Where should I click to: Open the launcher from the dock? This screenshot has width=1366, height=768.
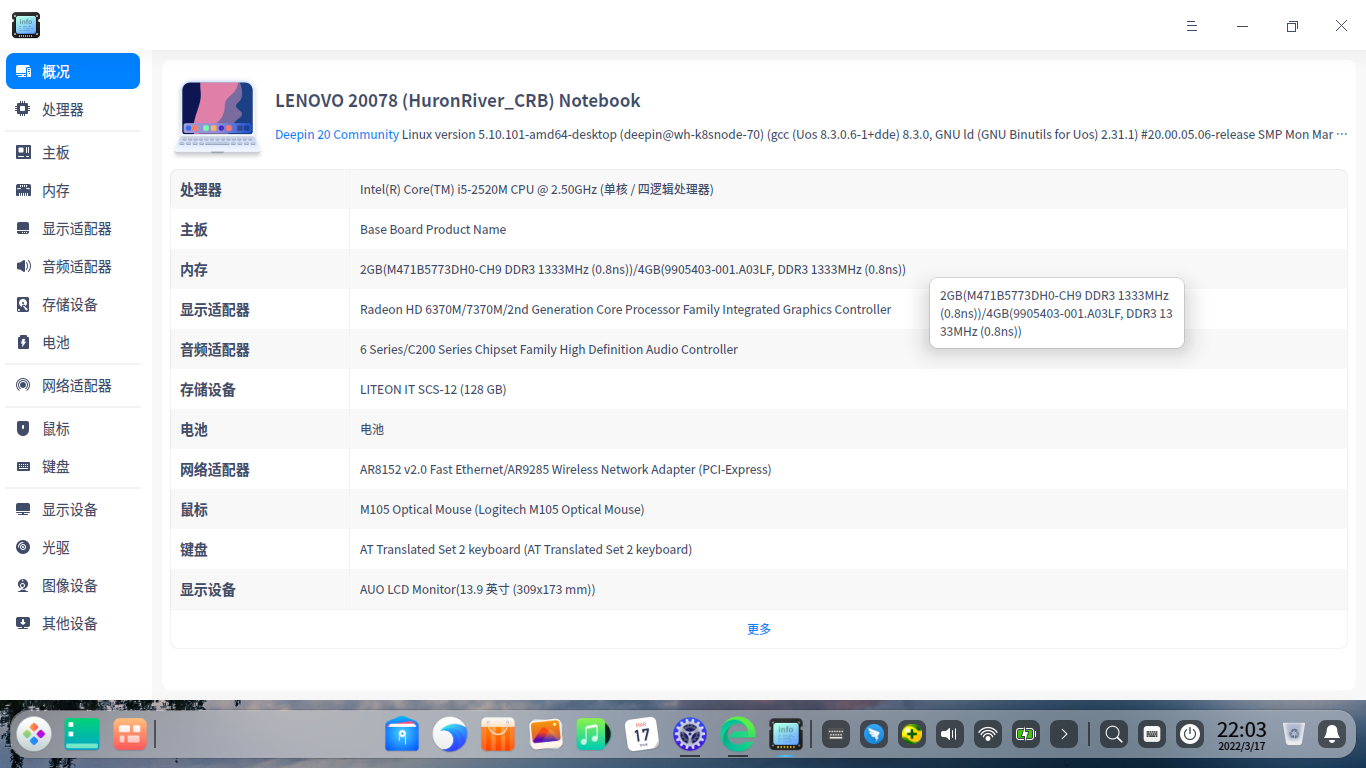pyautogui.click(x=35, y=734)
